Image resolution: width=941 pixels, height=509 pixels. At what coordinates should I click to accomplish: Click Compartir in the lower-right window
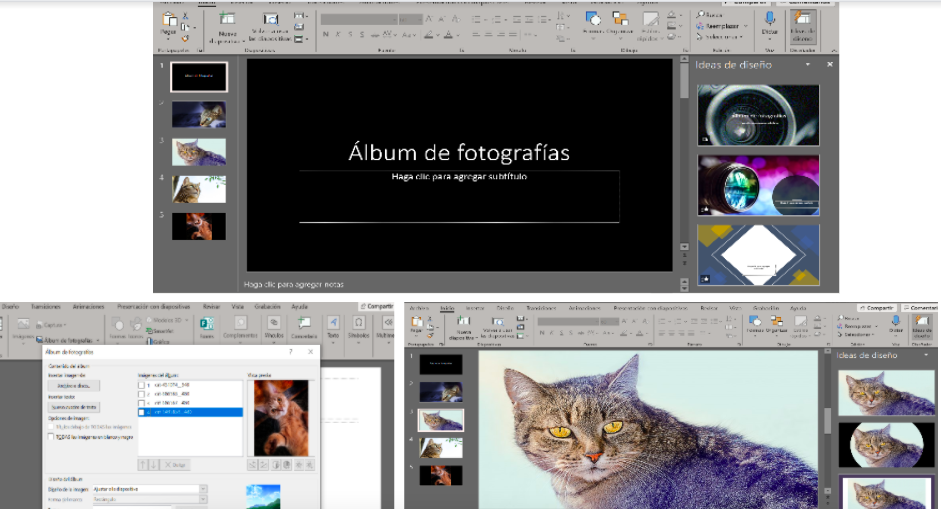point(877,308)
